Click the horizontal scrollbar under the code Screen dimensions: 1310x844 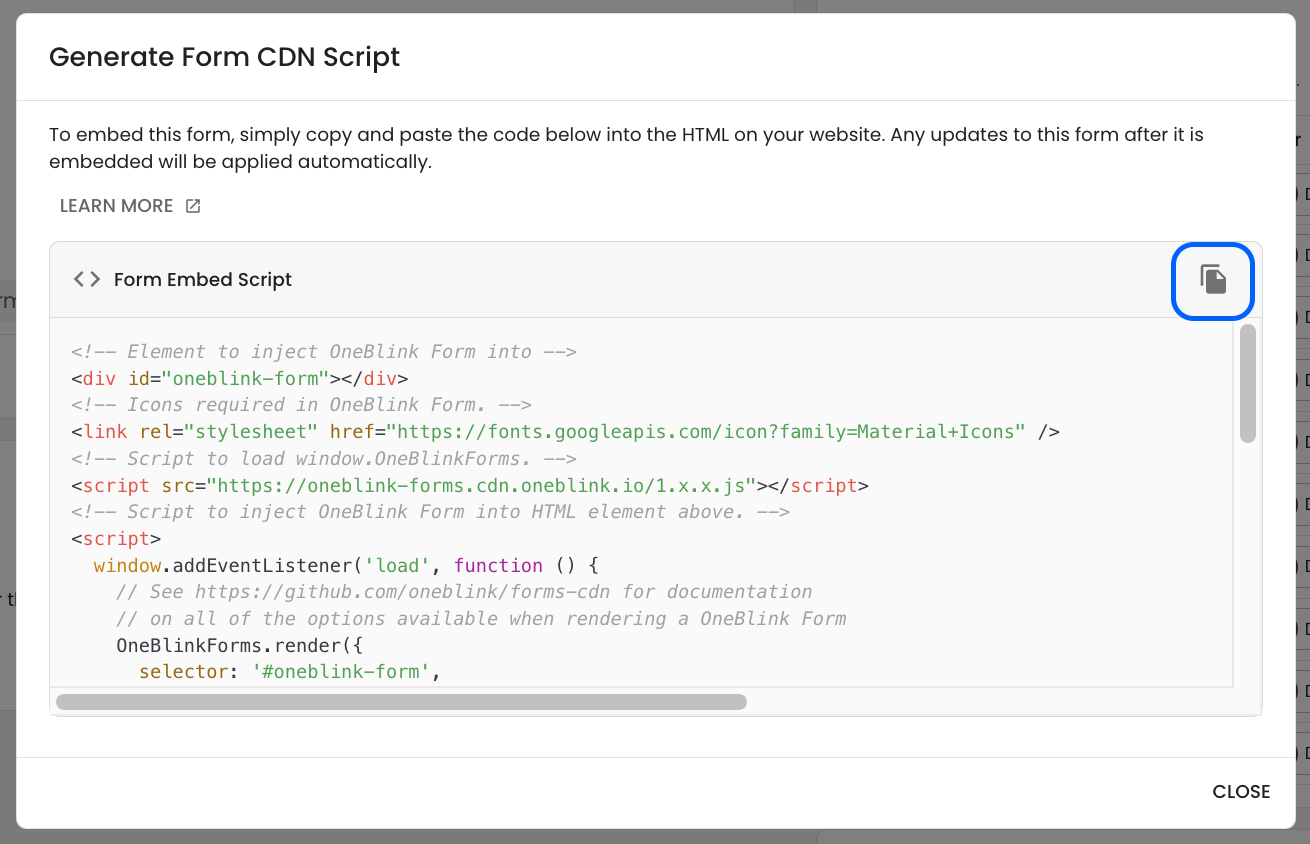[401, 702]
